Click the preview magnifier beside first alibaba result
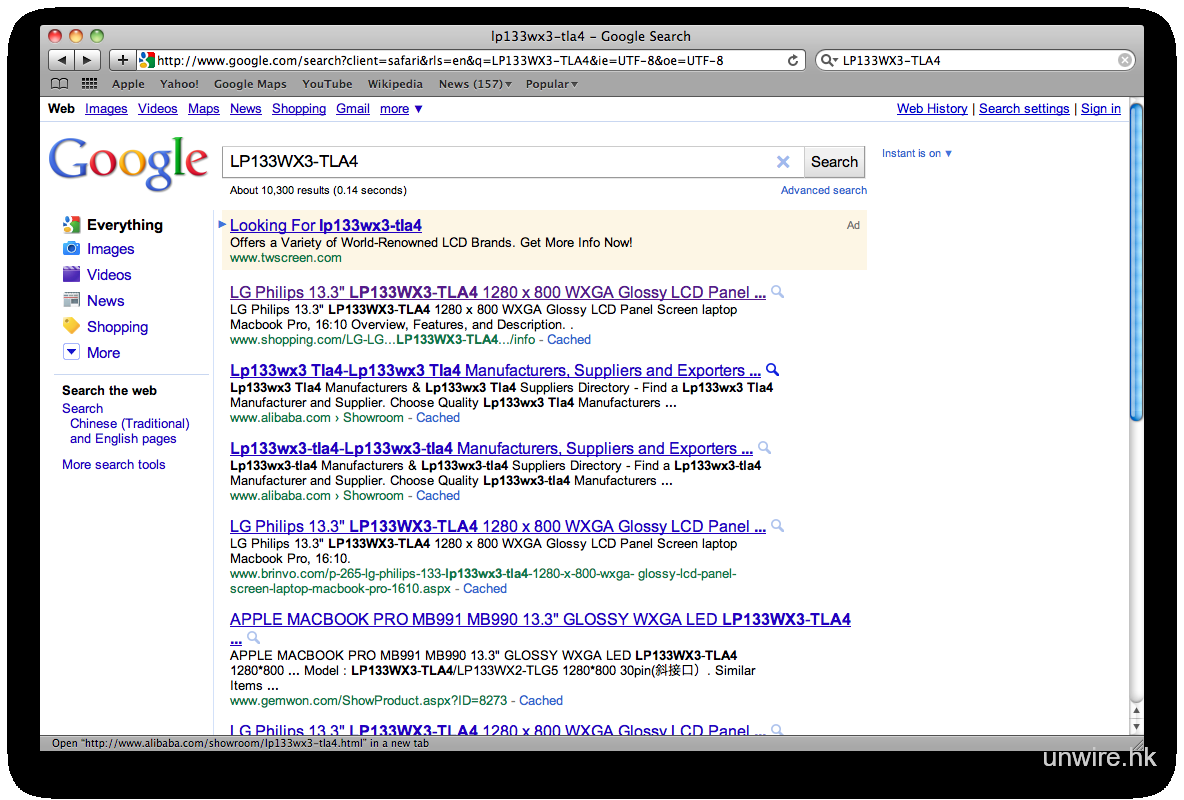 (772, 370)
